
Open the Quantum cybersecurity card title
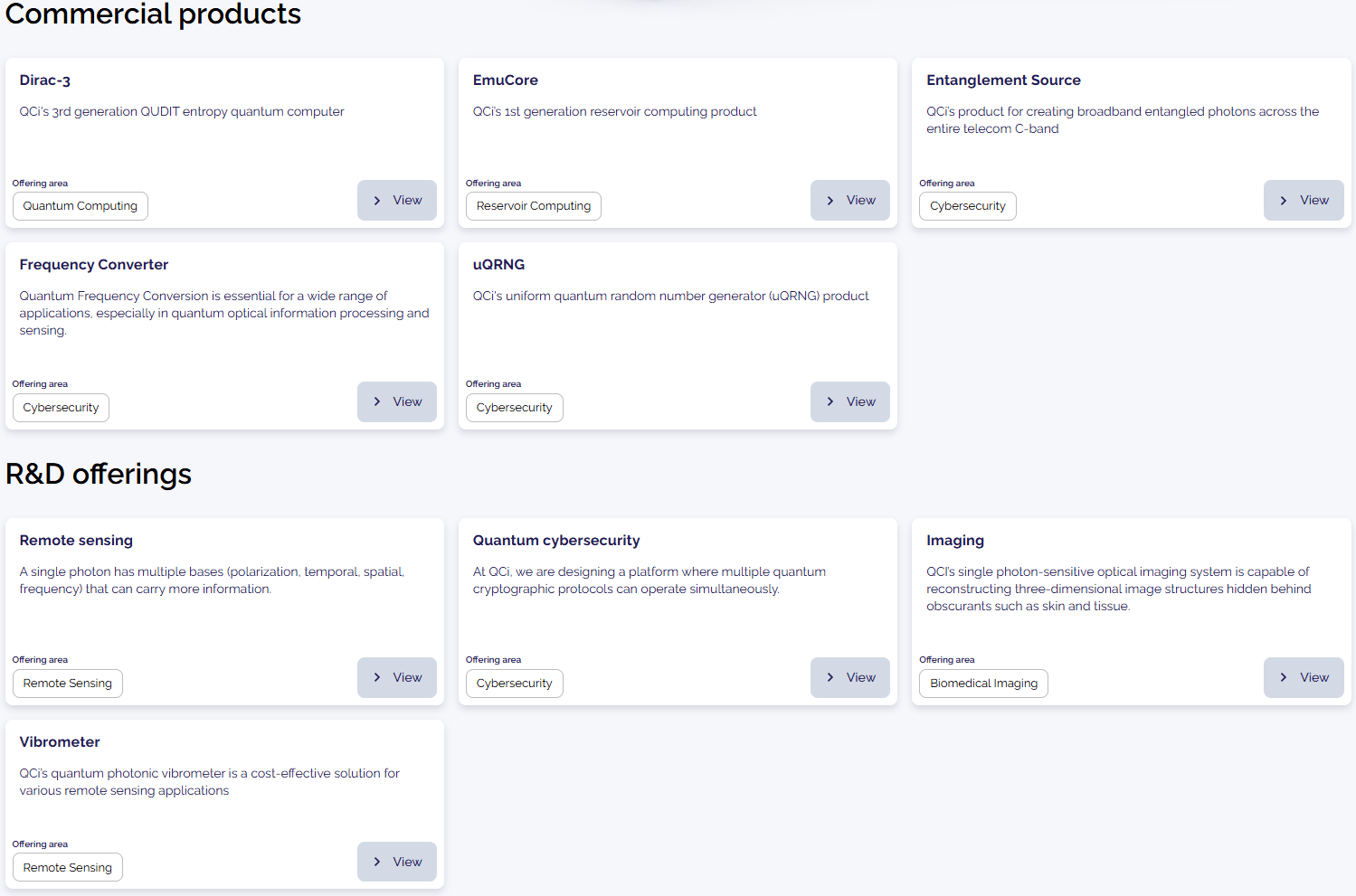(x=556, y=541)
